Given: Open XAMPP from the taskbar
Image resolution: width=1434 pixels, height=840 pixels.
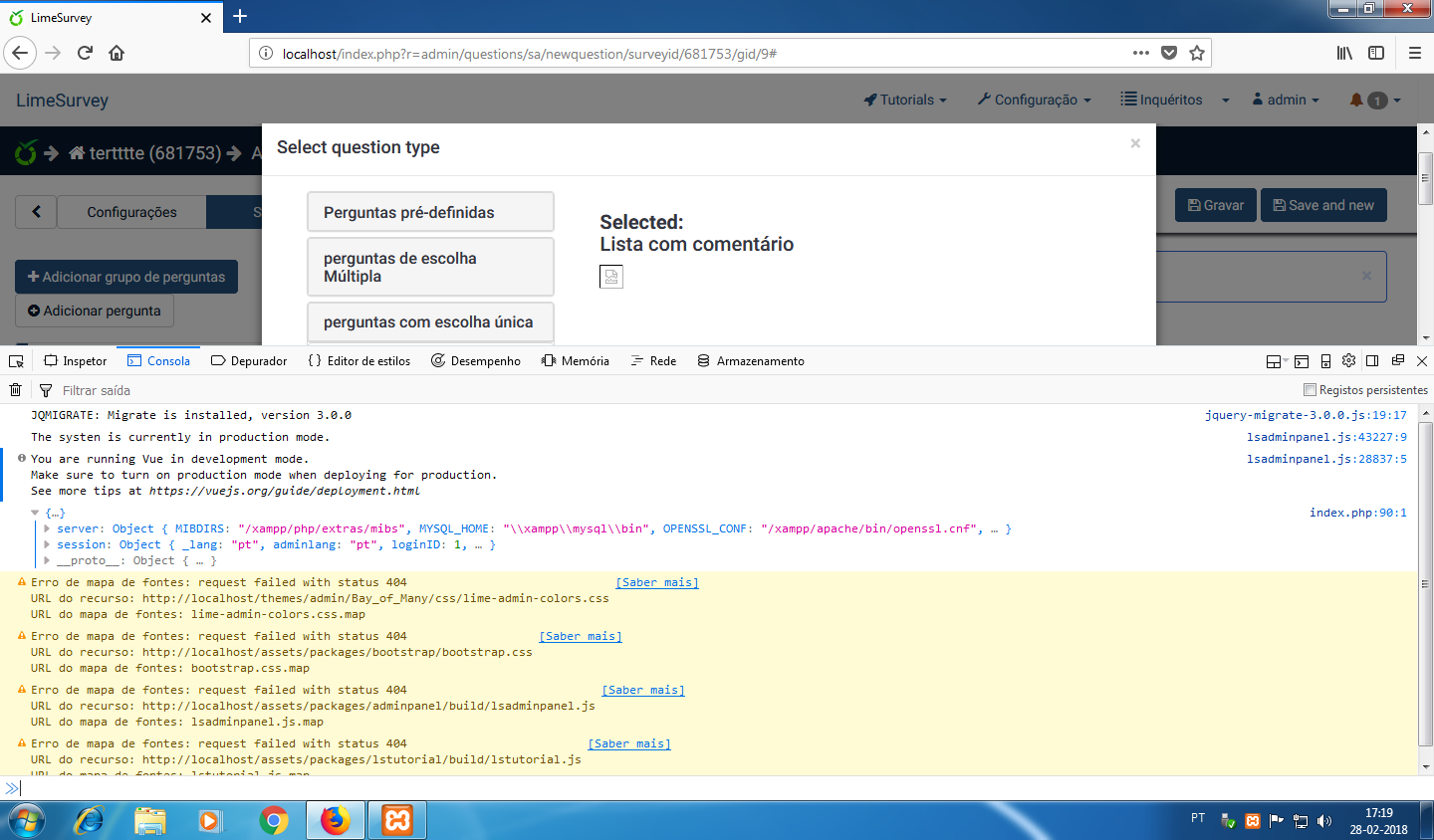Looking at the screenshot, I should [397, 820].
